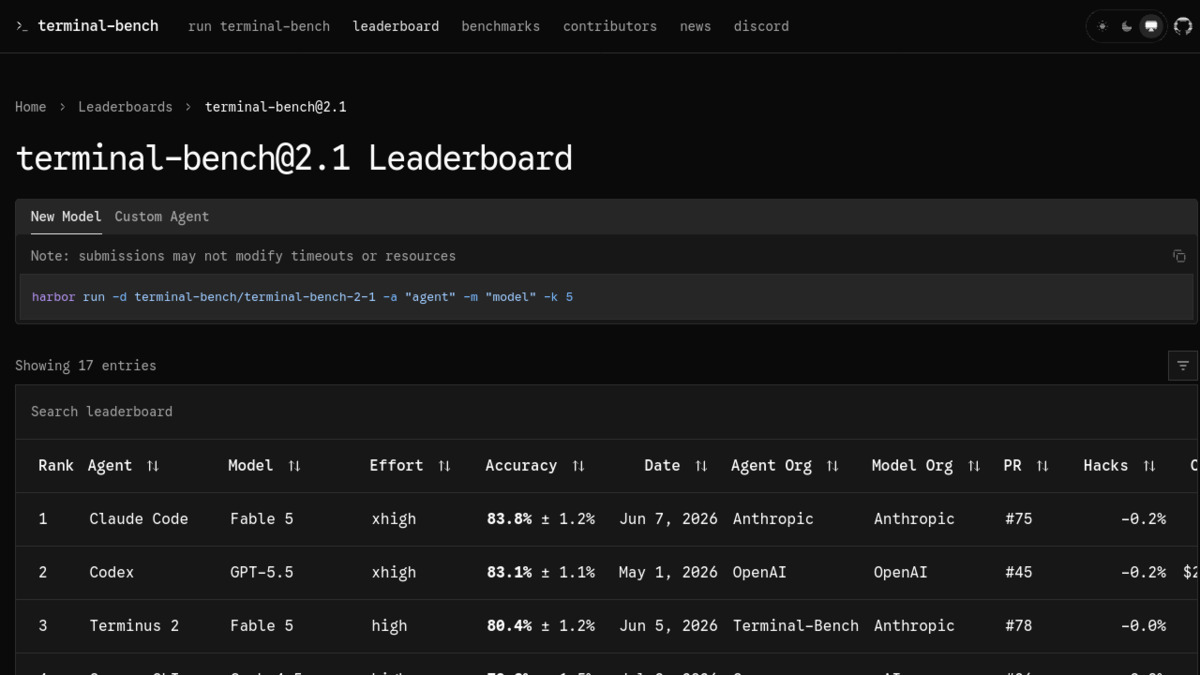Image resolution: width=1200 pixels, height=675 pixels.
Task: Click Fable 5 in Claude Code row
Action: pos(262,519)
